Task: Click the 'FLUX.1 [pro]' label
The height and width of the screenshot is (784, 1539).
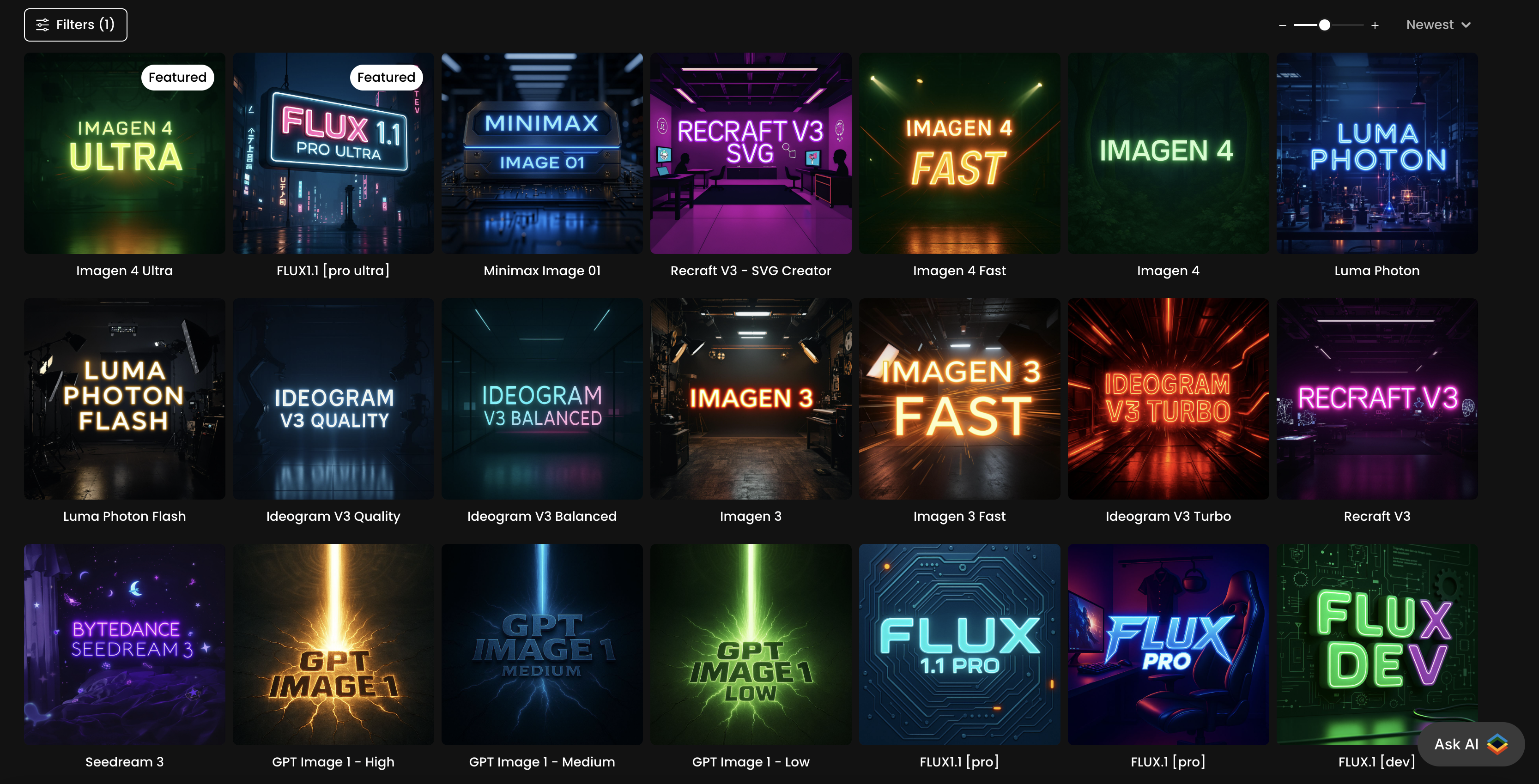Action: coord(1169,762)
